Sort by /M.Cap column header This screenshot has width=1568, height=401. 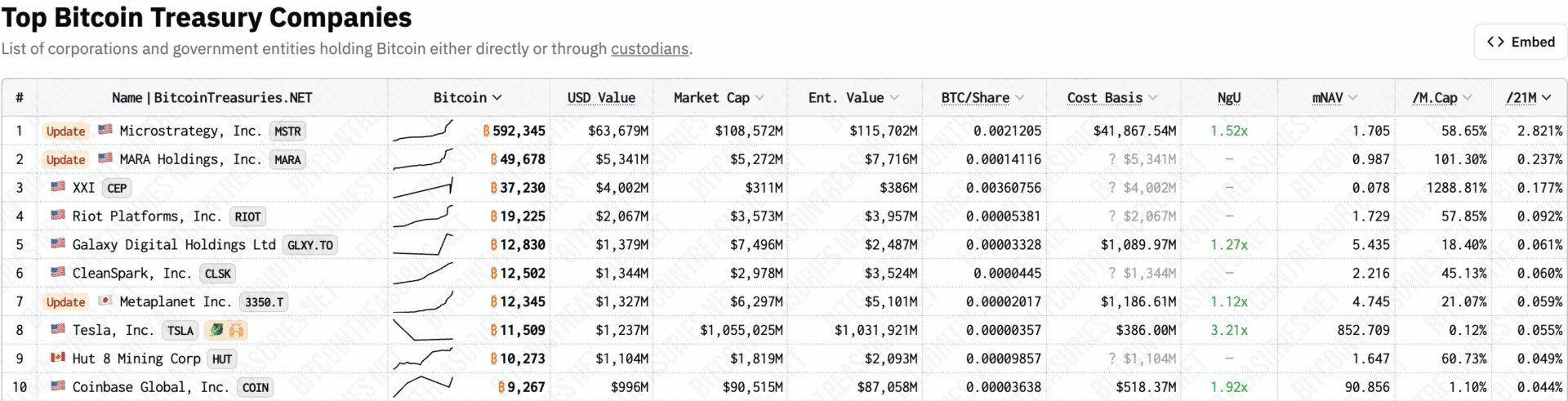(1442, 98)
